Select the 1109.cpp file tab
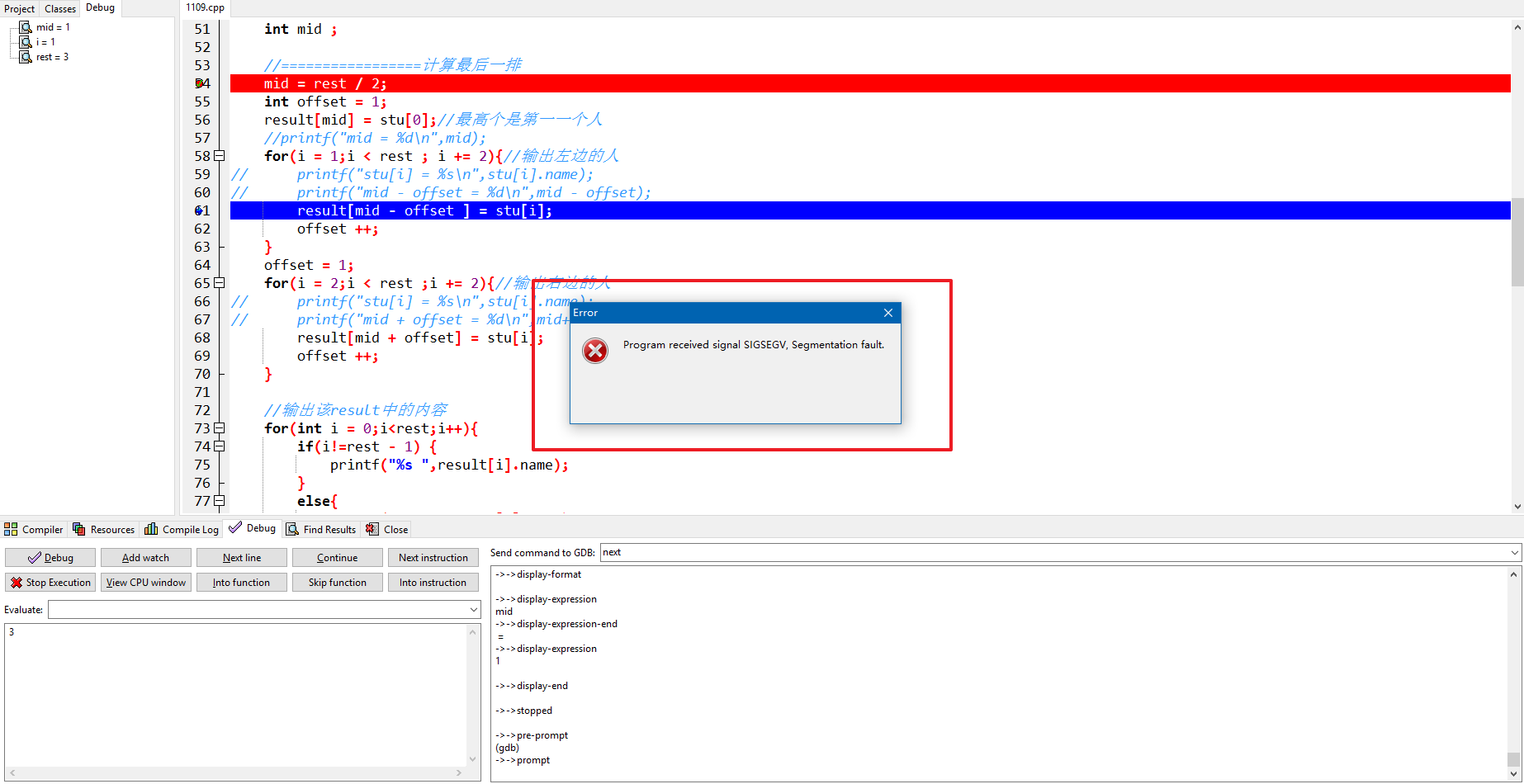Screen dimensions: 1524x784 coord(205,7)
